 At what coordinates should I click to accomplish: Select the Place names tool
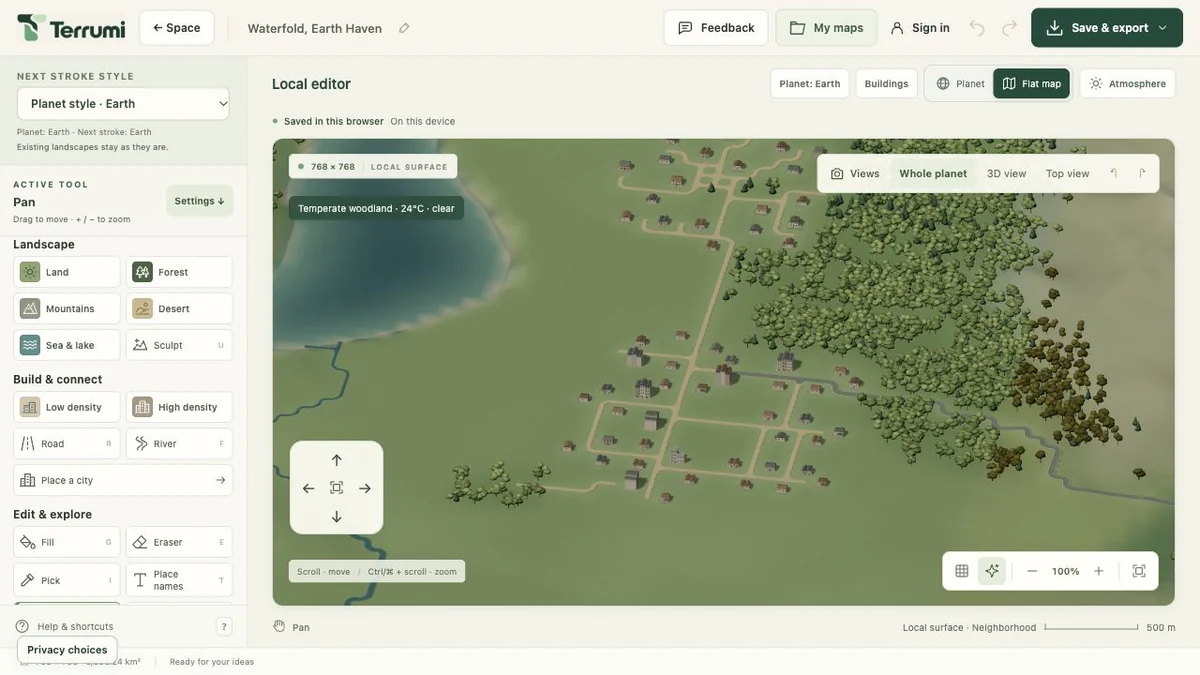[x=179, y=580]
